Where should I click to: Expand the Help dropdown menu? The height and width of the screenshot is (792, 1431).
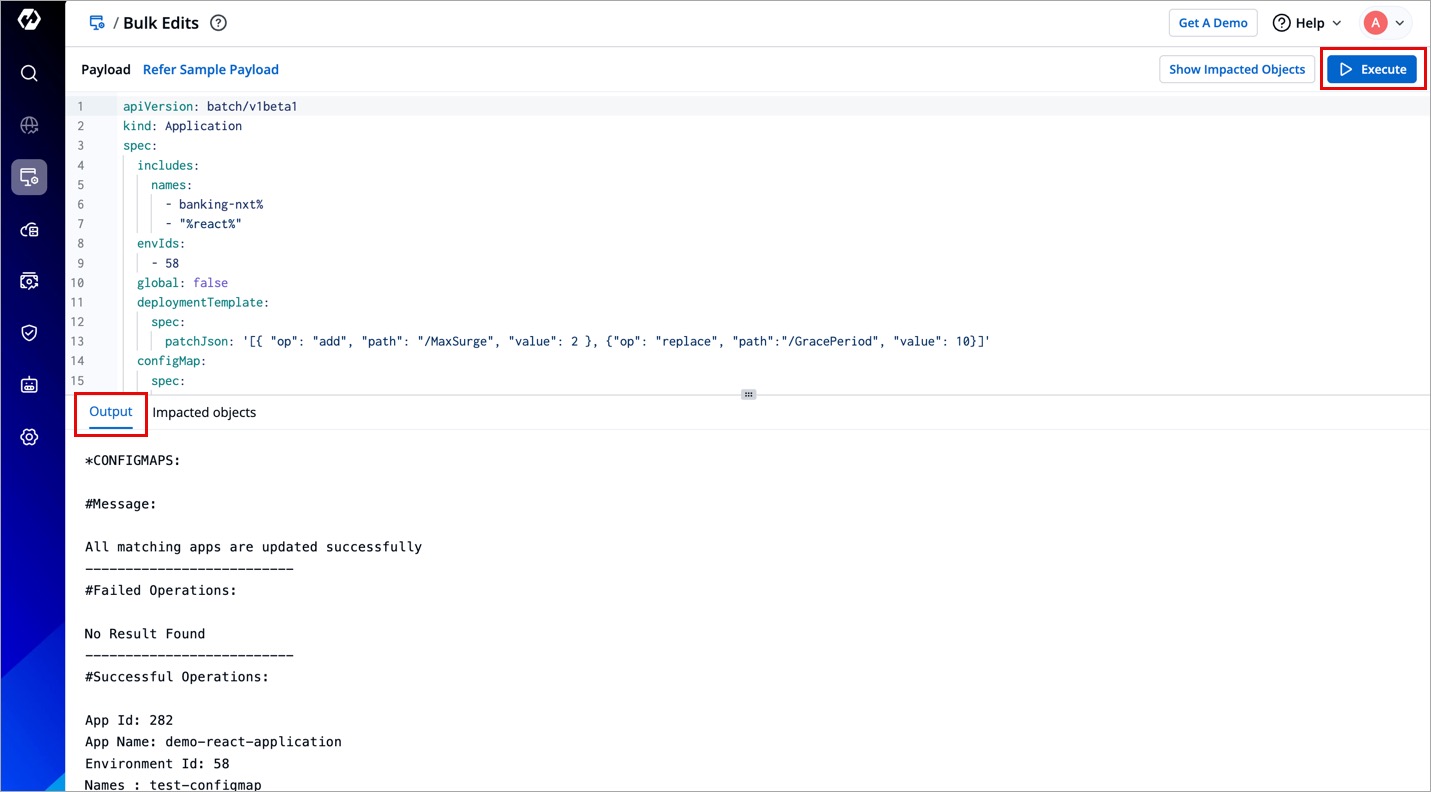click(1307, 23)
